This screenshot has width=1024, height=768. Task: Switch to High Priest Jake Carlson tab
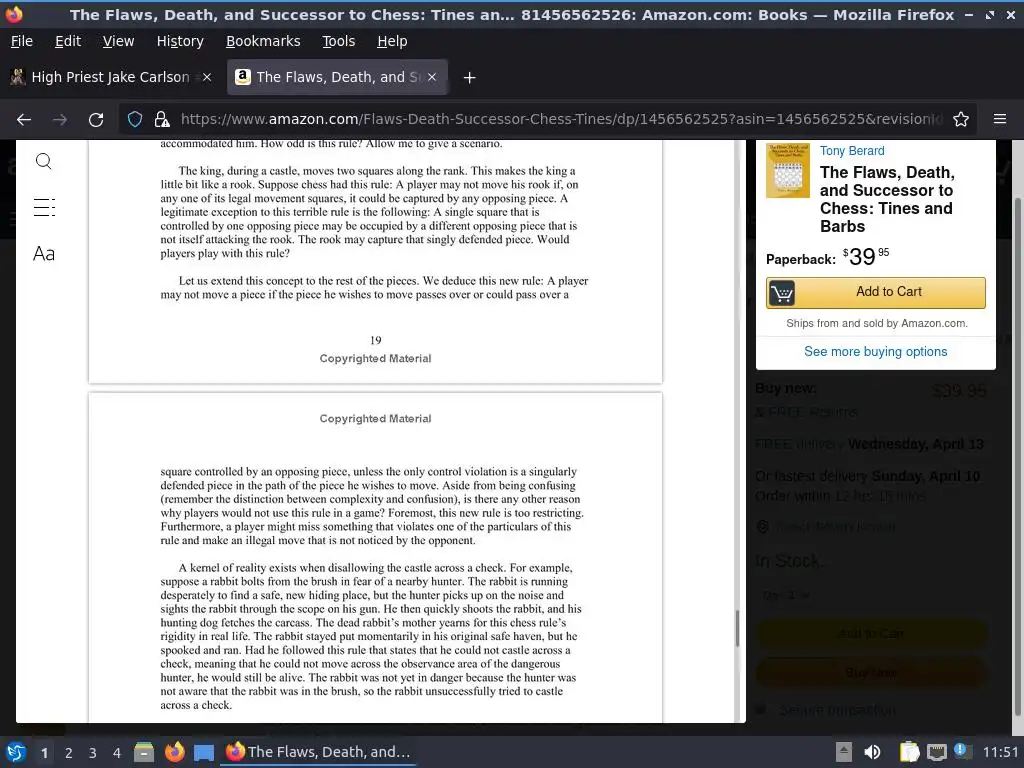point(110,77)
